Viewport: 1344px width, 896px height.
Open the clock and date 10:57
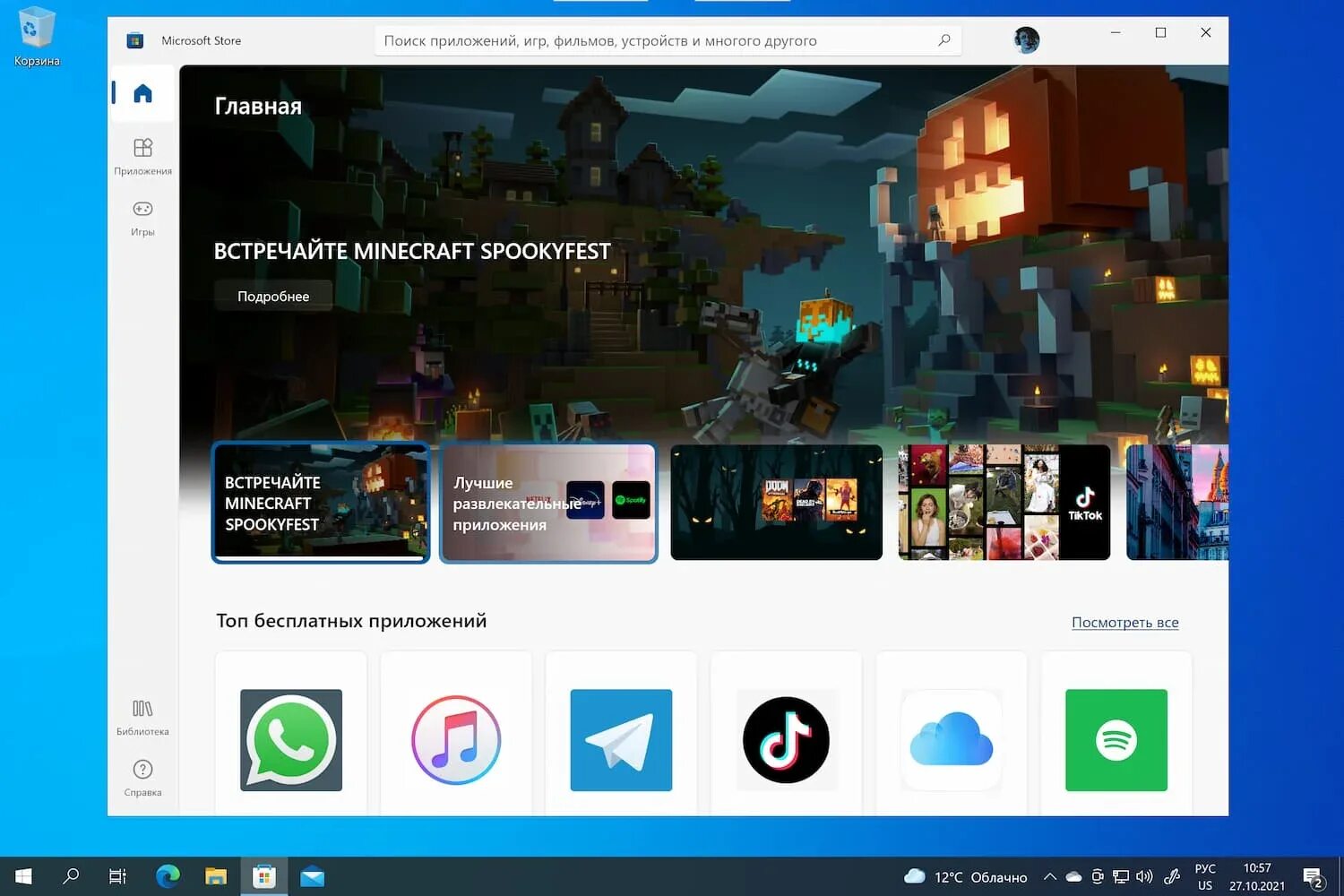pos(1257,876)
